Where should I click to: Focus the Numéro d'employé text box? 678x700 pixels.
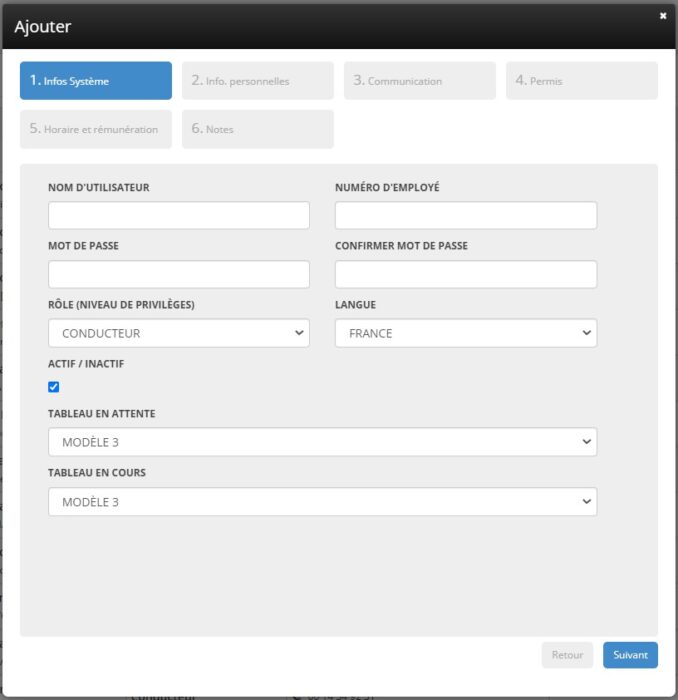point(465,215)
